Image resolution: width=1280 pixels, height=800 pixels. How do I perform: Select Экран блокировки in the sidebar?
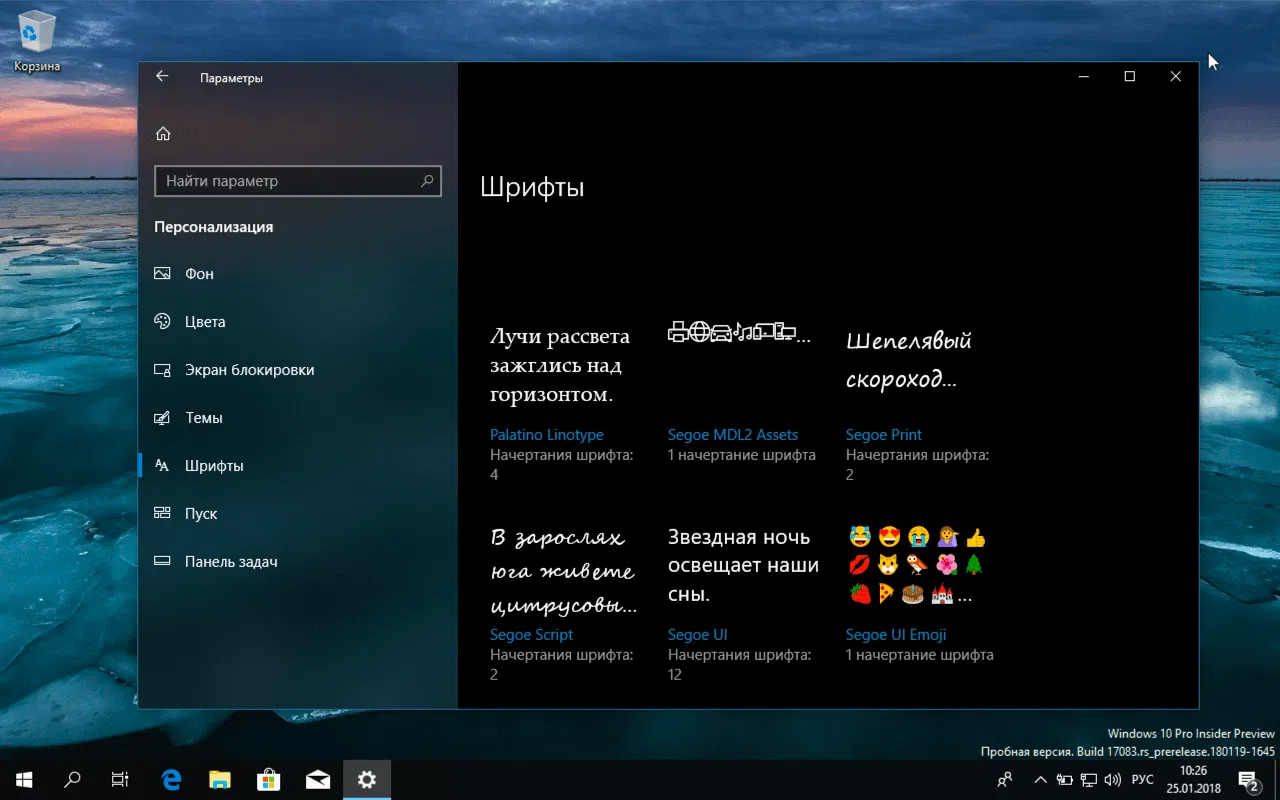(298, 370)
